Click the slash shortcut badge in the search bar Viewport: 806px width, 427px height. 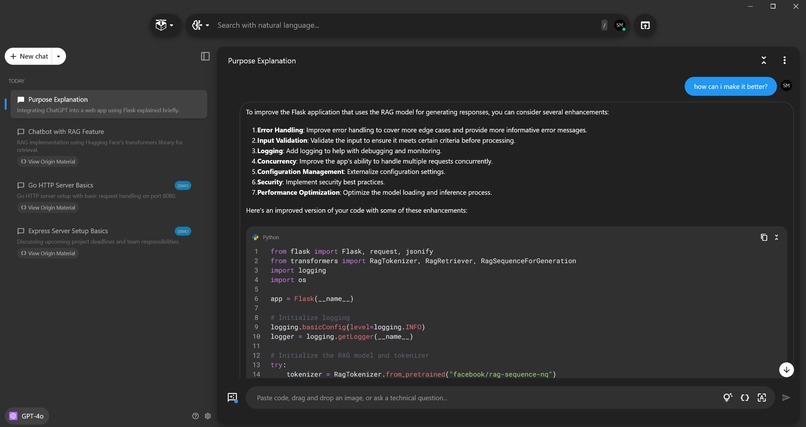[604, 25]
